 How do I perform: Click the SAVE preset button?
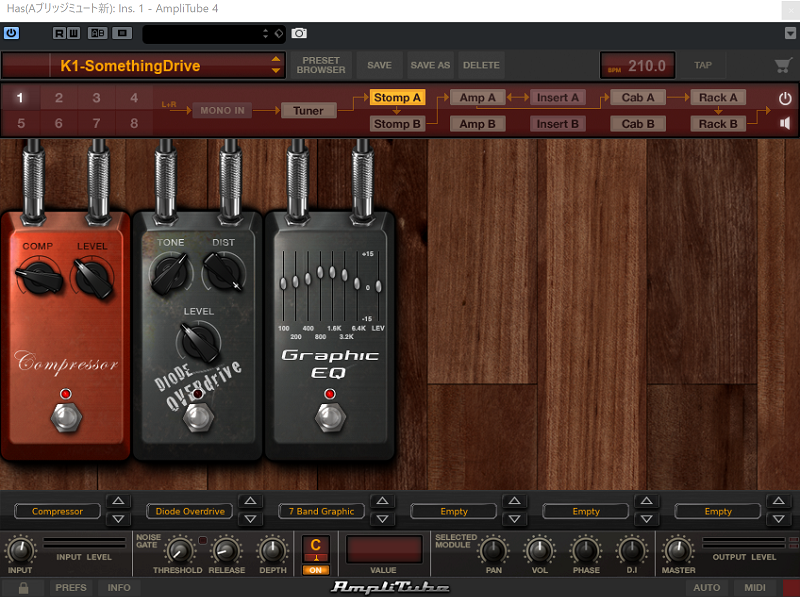pos(379,65)
